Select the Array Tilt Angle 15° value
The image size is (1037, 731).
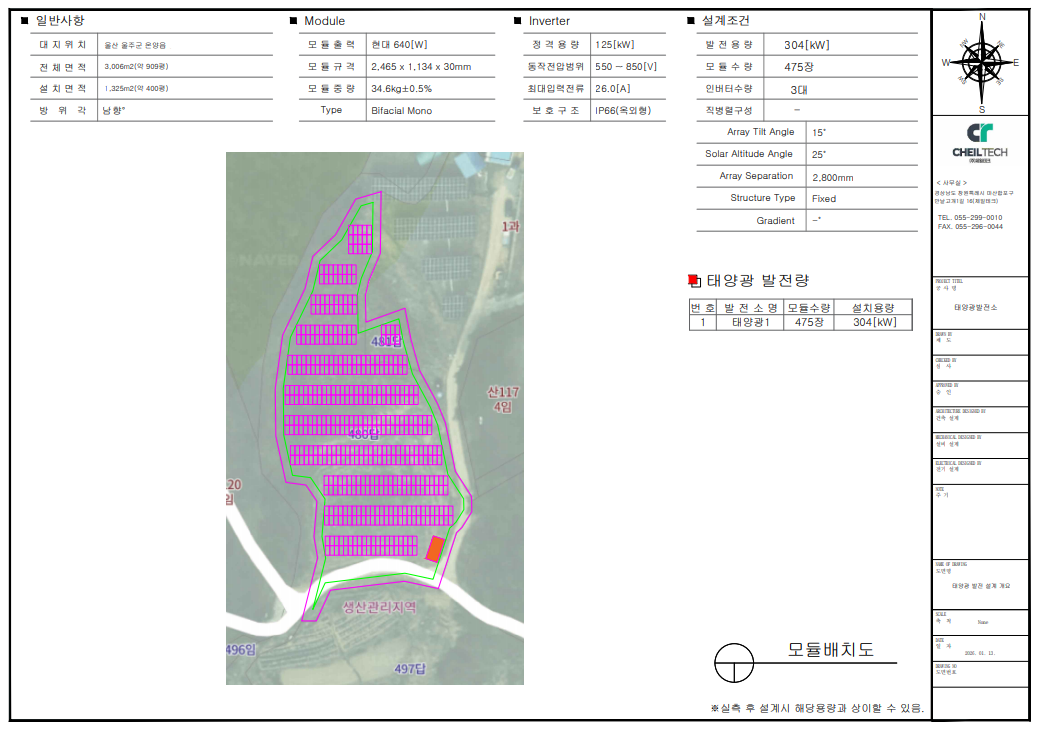(x=819, y=132)
